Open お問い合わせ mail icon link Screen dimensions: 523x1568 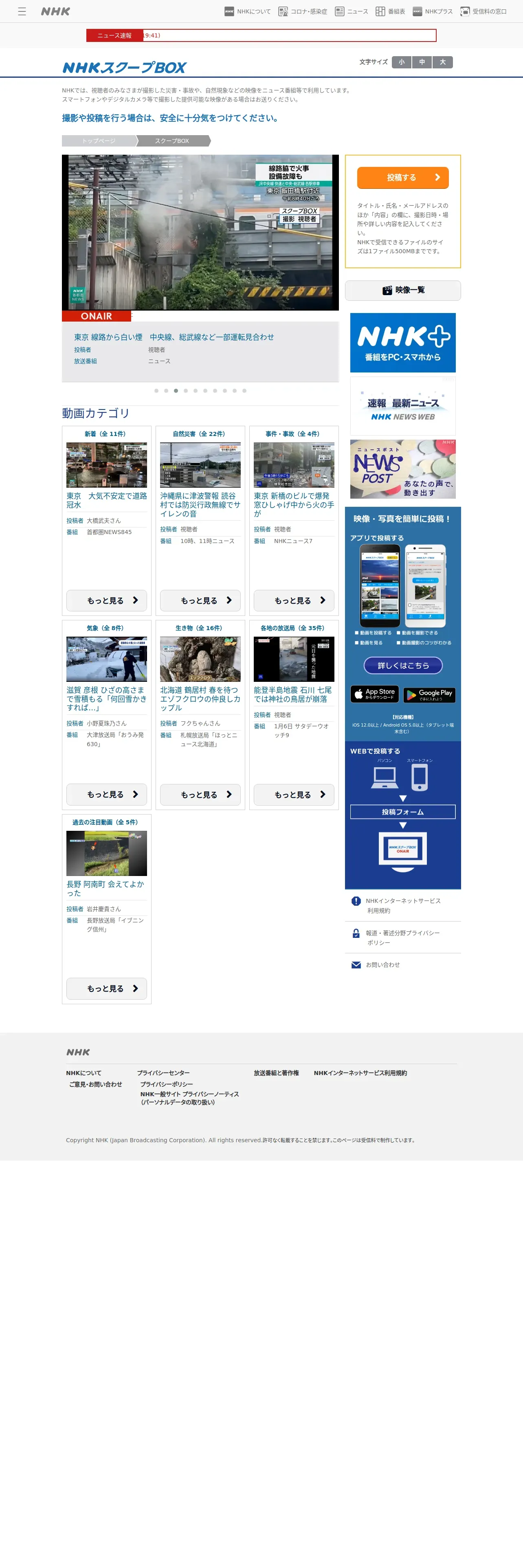(356, 966)
